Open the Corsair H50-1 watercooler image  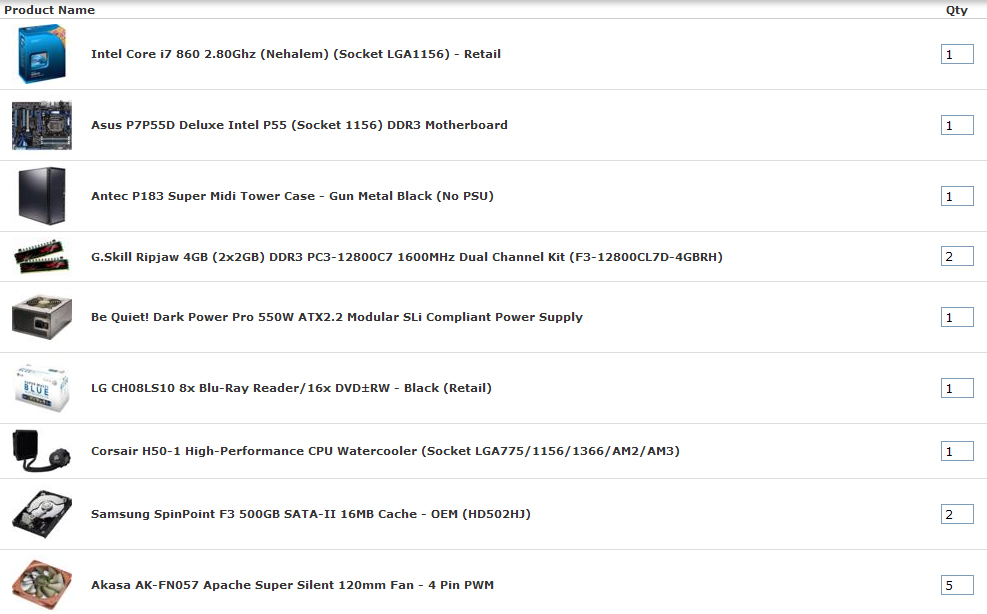[42, 451]
